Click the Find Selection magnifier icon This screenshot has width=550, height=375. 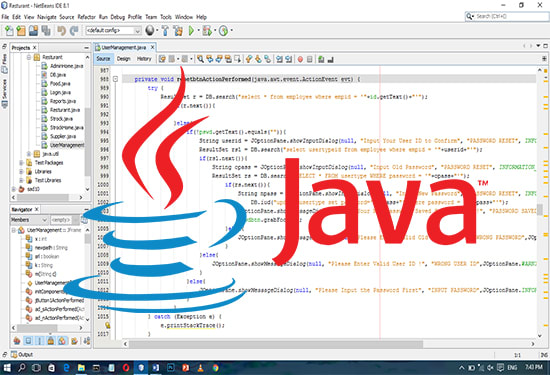(x=200, y=59)
